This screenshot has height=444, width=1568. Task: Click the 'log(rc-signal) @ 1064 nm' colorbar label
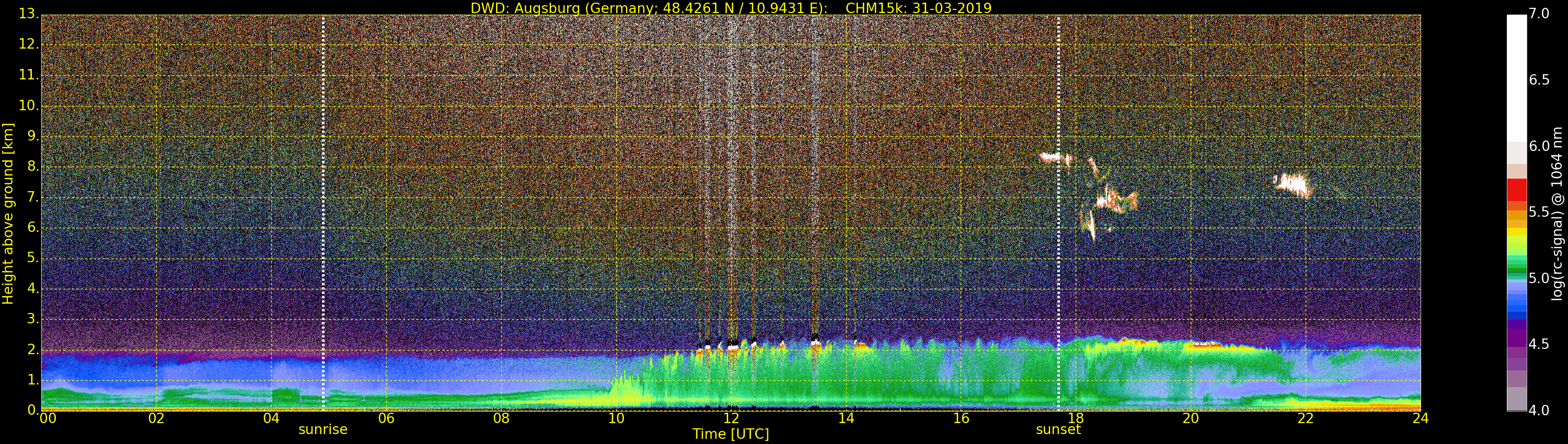click(1557, 214)
